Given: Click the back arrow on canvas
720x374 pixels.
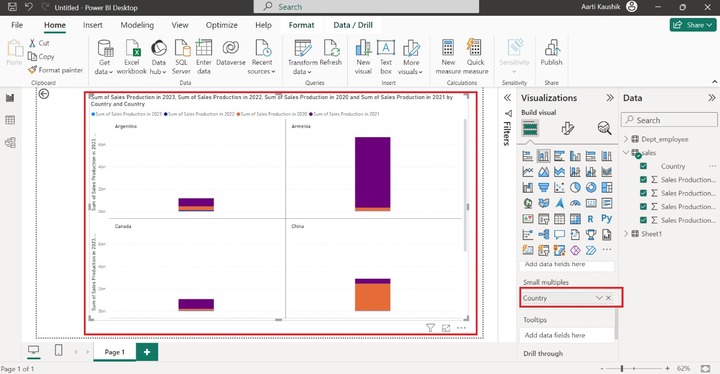Looking at the screenshot, I should (44, 94).
